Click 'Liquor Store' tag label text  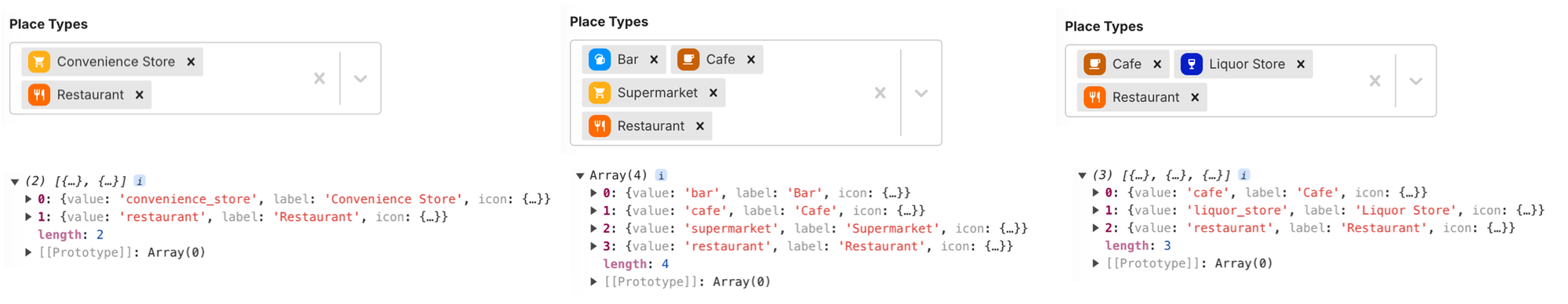[1247, 64]
